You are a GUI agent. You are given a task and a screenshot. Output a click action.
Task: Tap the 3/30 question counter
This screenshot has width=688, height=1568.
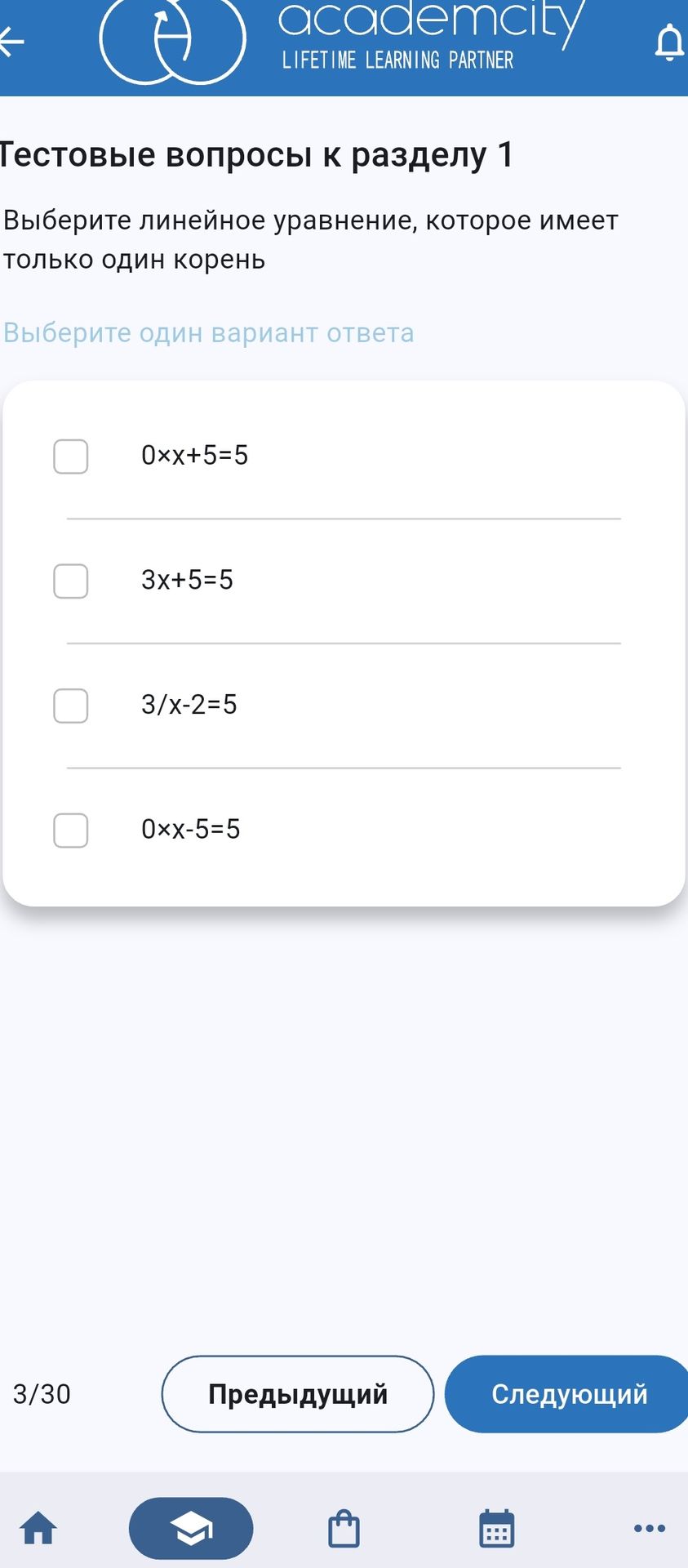pyautogui.click(x=42, y=1394)
